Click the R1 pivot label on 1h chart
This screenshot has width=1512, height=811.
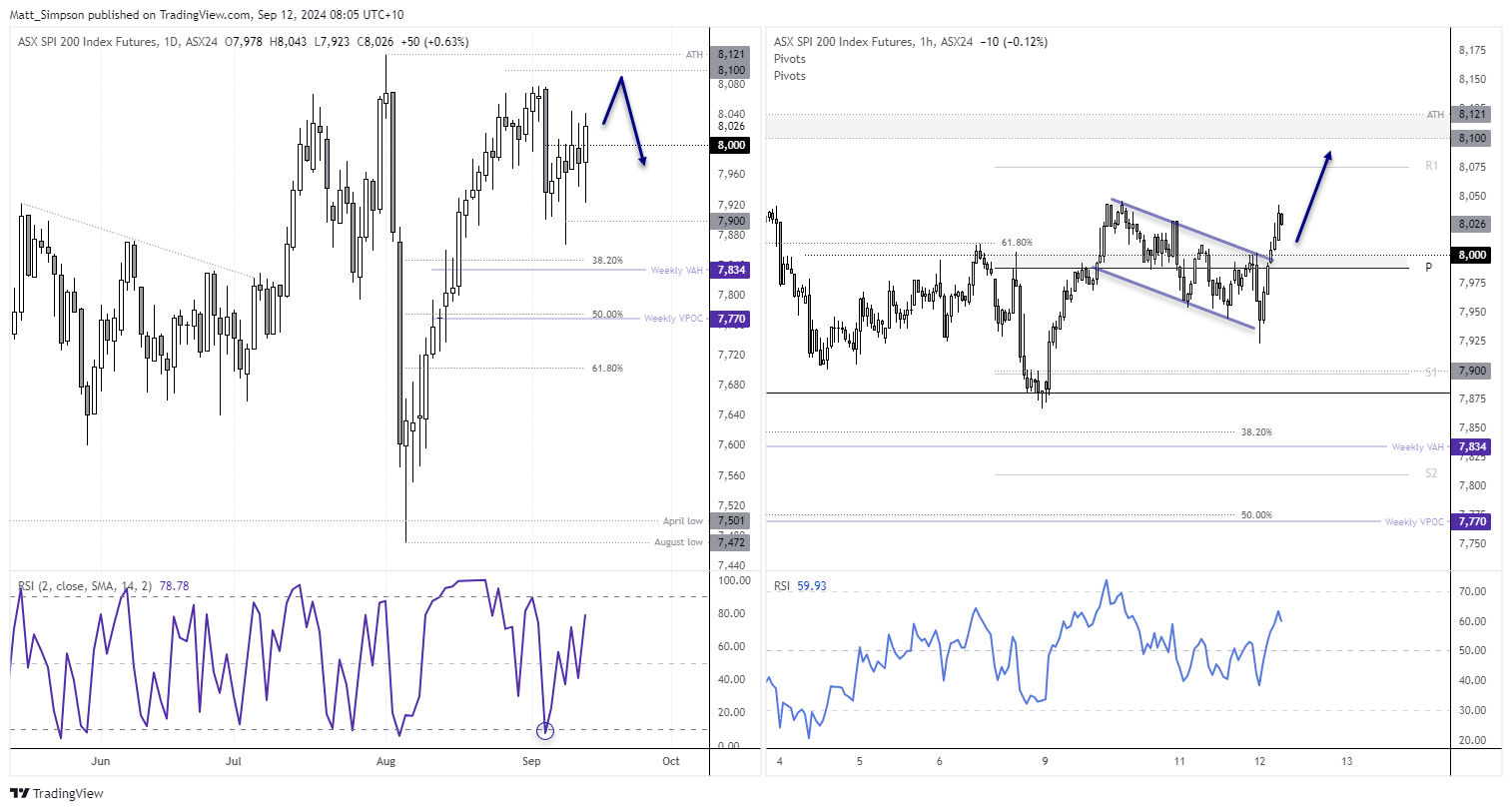click(x=1431, y=166)
